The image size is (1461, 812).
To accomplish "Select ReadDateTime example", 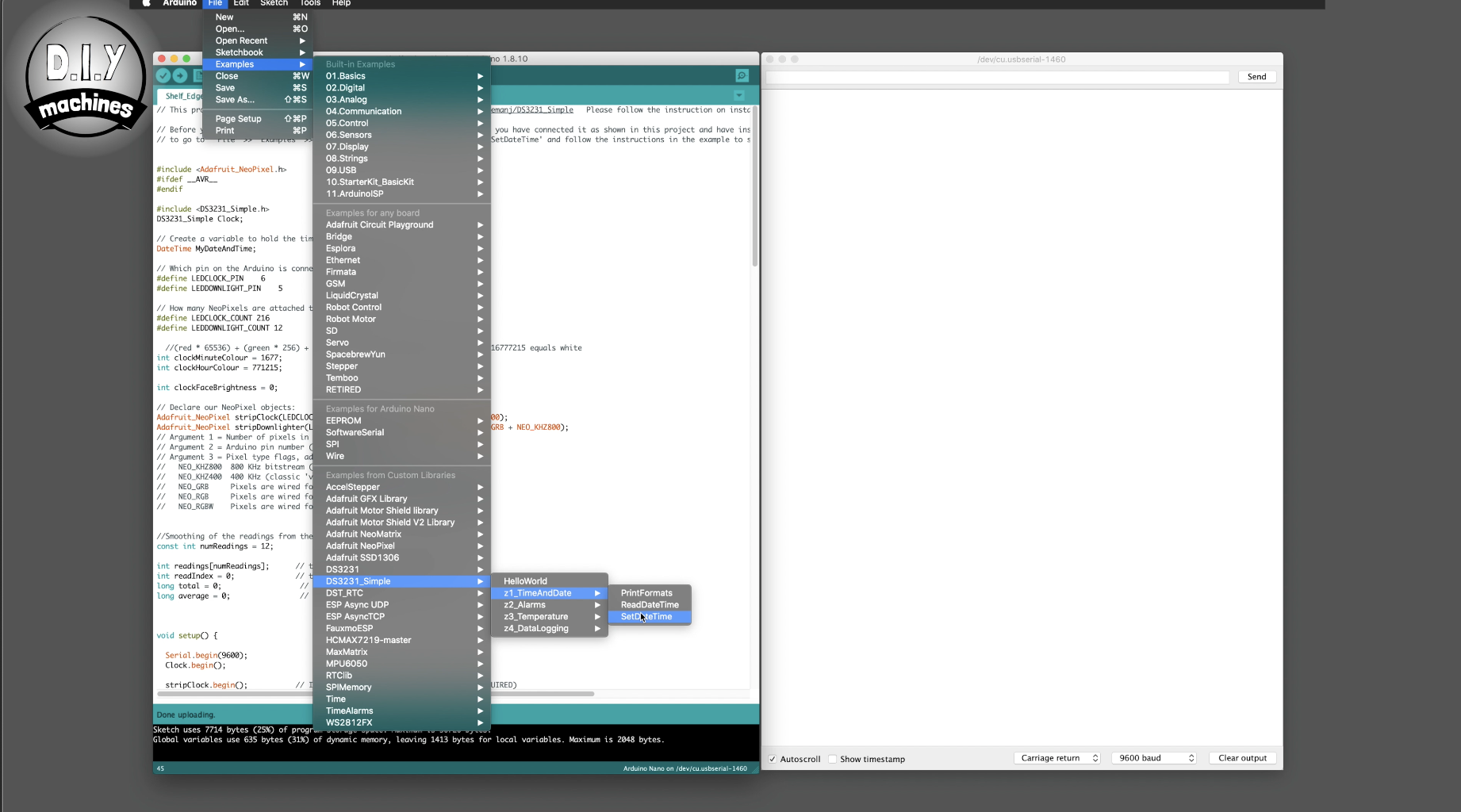I will (650, 605).
